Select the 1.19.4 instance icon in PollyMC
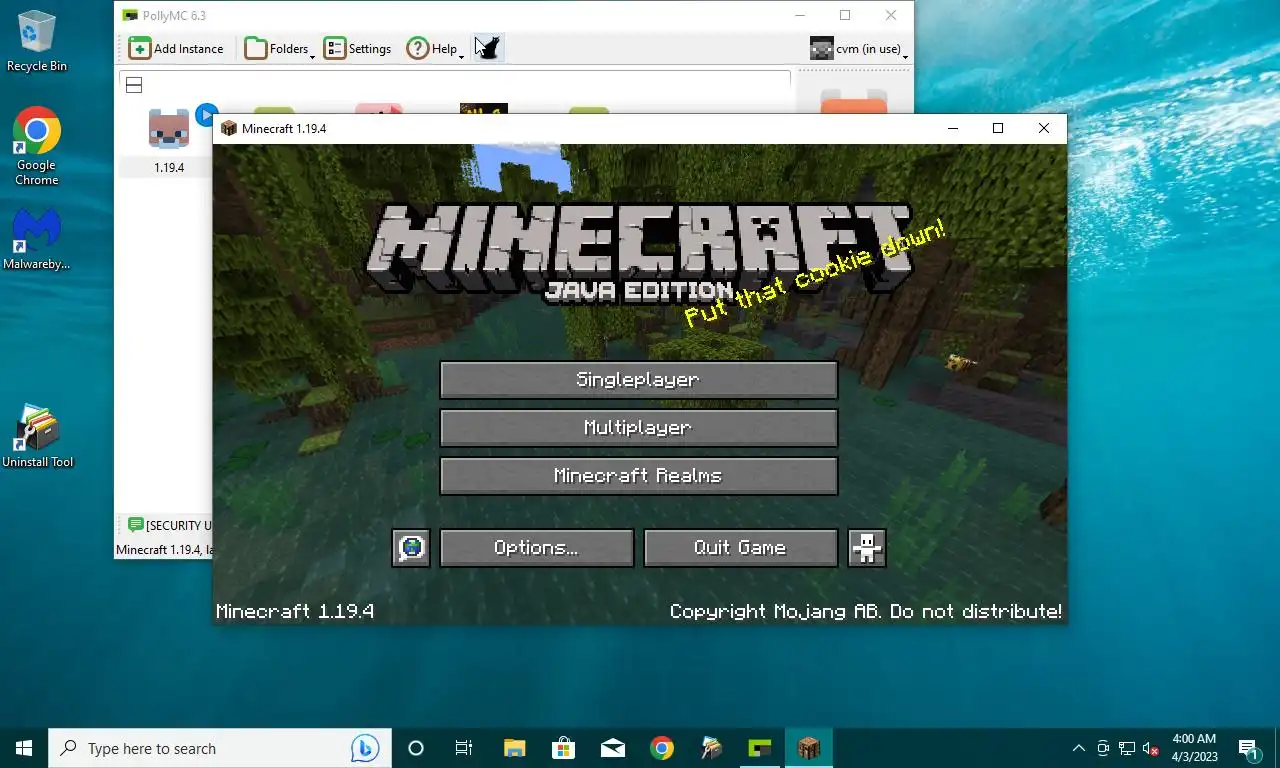 pyautogui.click(x=168, y=129)
